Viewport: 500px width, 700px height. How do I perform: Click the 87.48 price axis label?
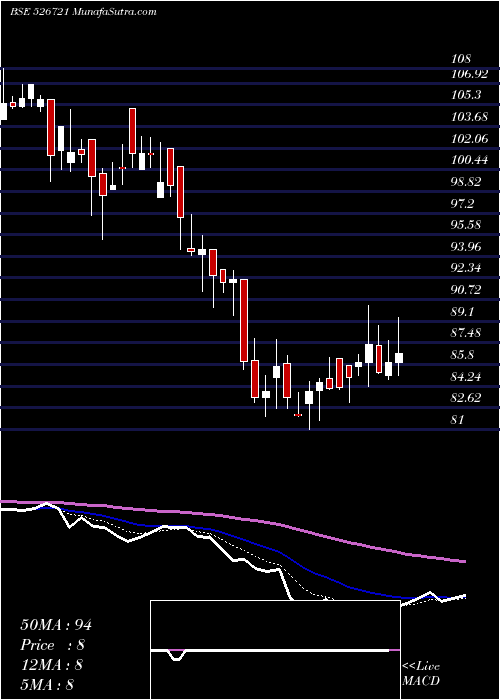point(468,333)
